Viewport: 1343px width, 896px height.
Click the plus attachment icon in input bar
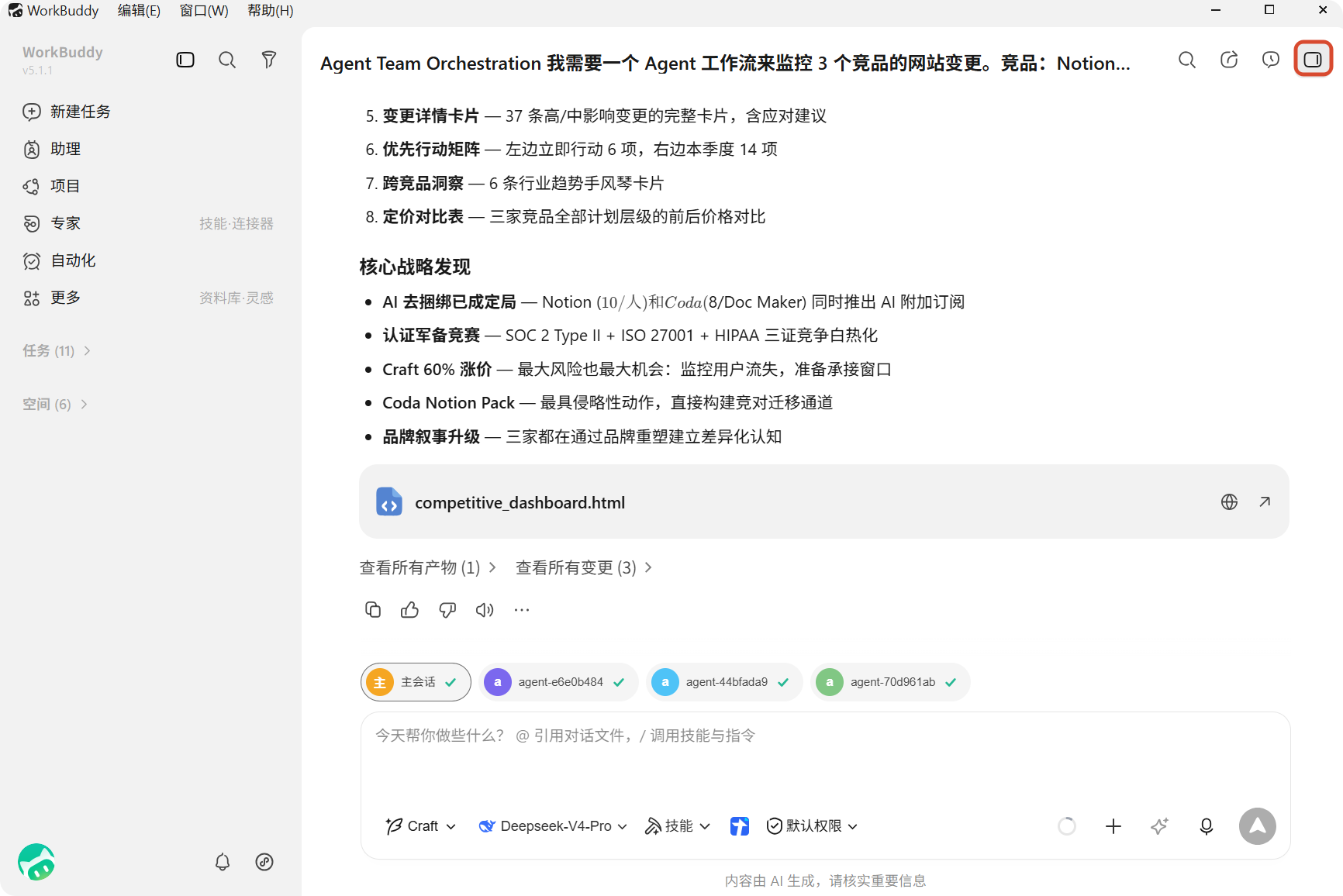1113,826
